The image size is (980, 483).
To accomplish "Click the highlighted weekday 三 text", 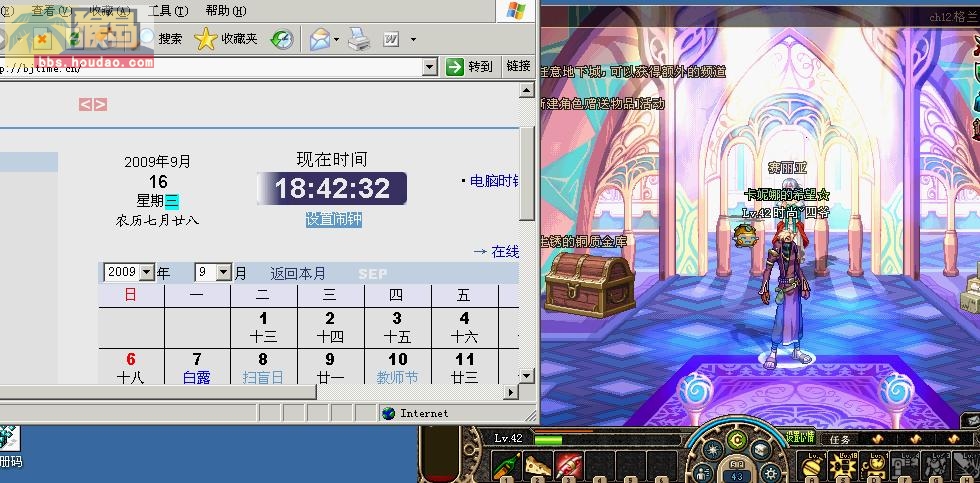I will point(172,201).
